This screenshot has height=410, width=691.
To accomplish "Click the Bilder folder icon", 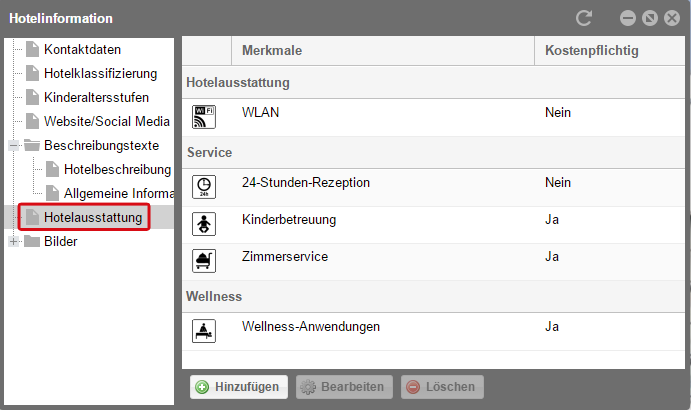I will click(x=32, y=241).
